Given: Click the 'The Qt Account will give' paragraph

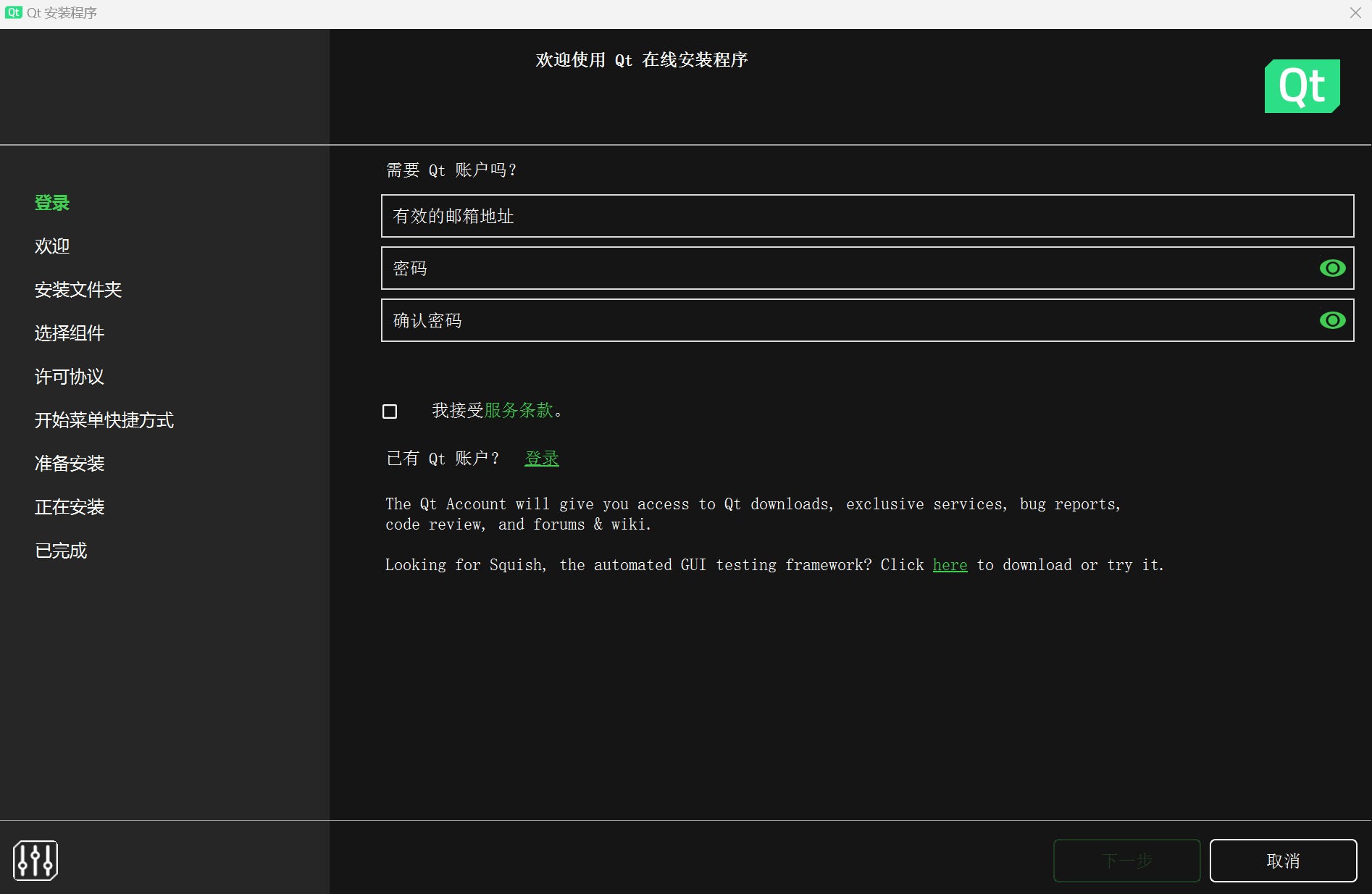Looking at the screenshot, I should pyautogui.click(x=753, y=514).
